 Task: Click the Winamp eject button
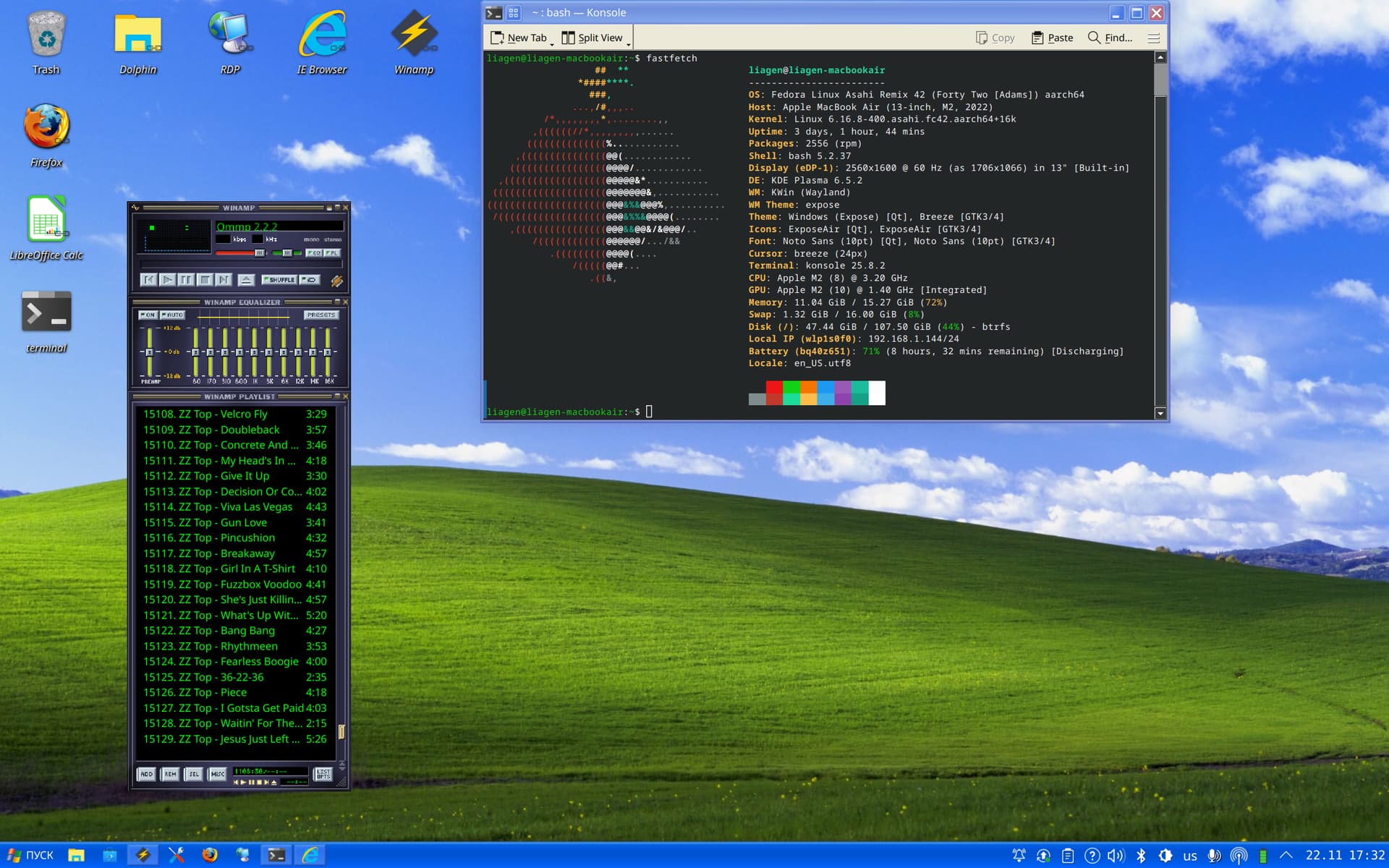point(246,280)
